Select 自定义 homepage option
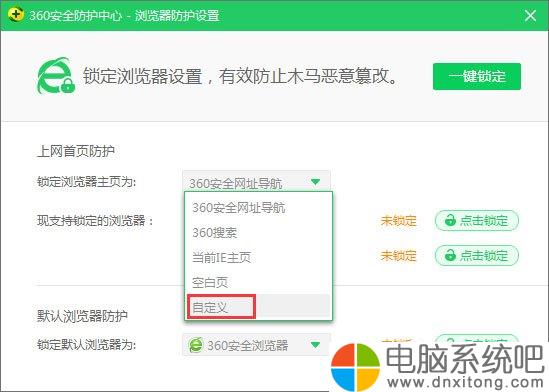Screen dimensions: 549x392 coord(258,307)
